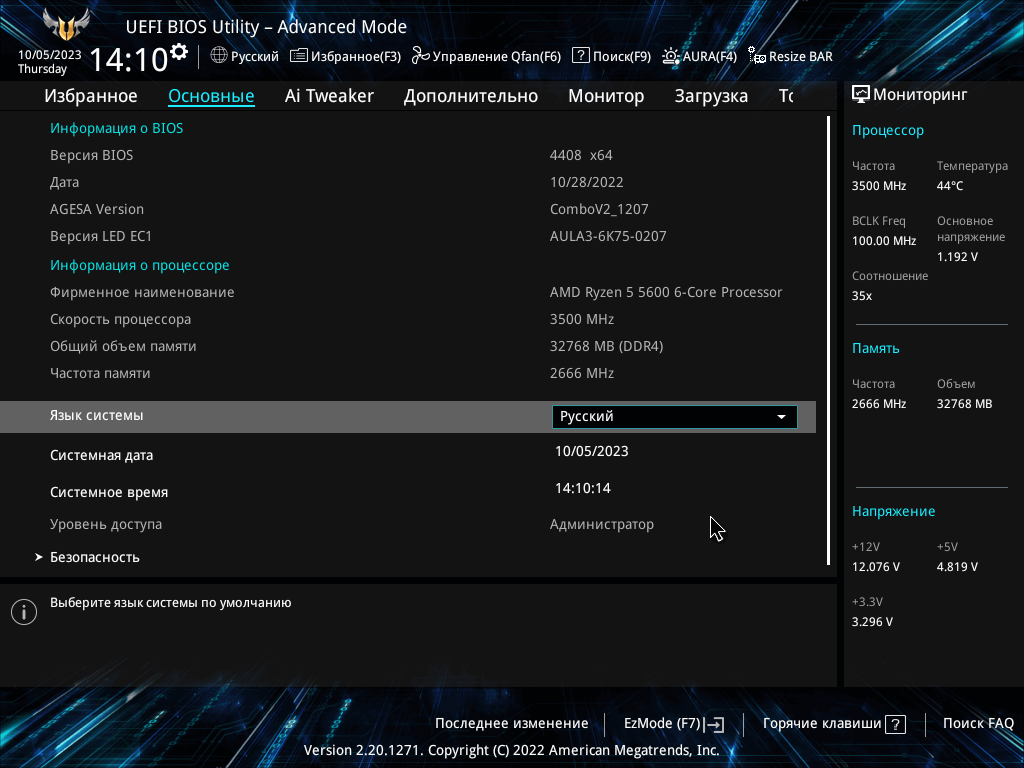The height and width of the screenshot is (768, 1024).
Task: Click the 1.192 V core voltage reading
Action: 957,257
